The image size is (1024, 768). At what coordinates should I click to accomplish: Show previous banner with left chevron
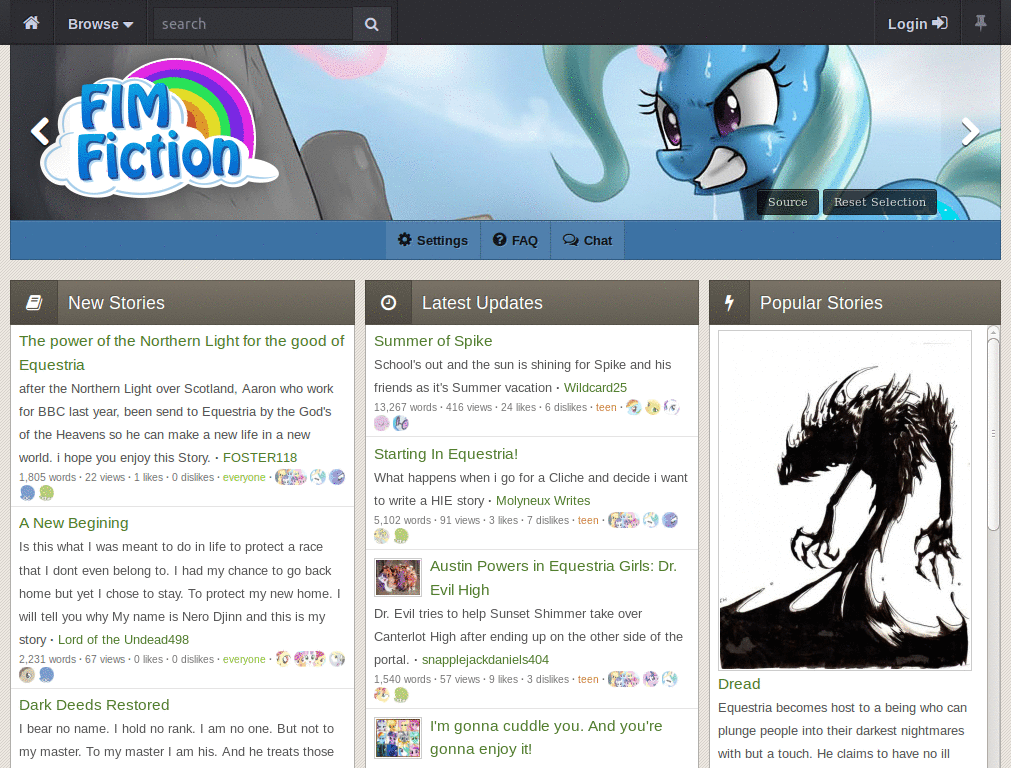click(x=40, y=131)
